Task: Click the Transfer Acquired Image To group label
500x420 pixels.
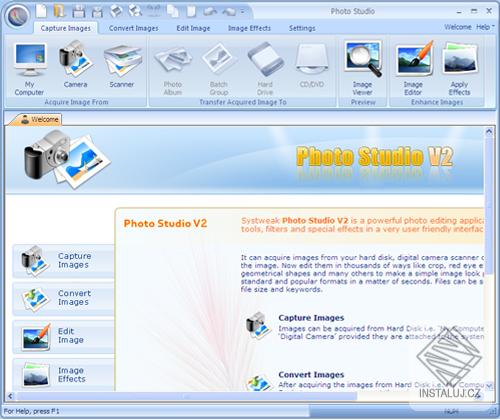Action: [x=243, y=102]
